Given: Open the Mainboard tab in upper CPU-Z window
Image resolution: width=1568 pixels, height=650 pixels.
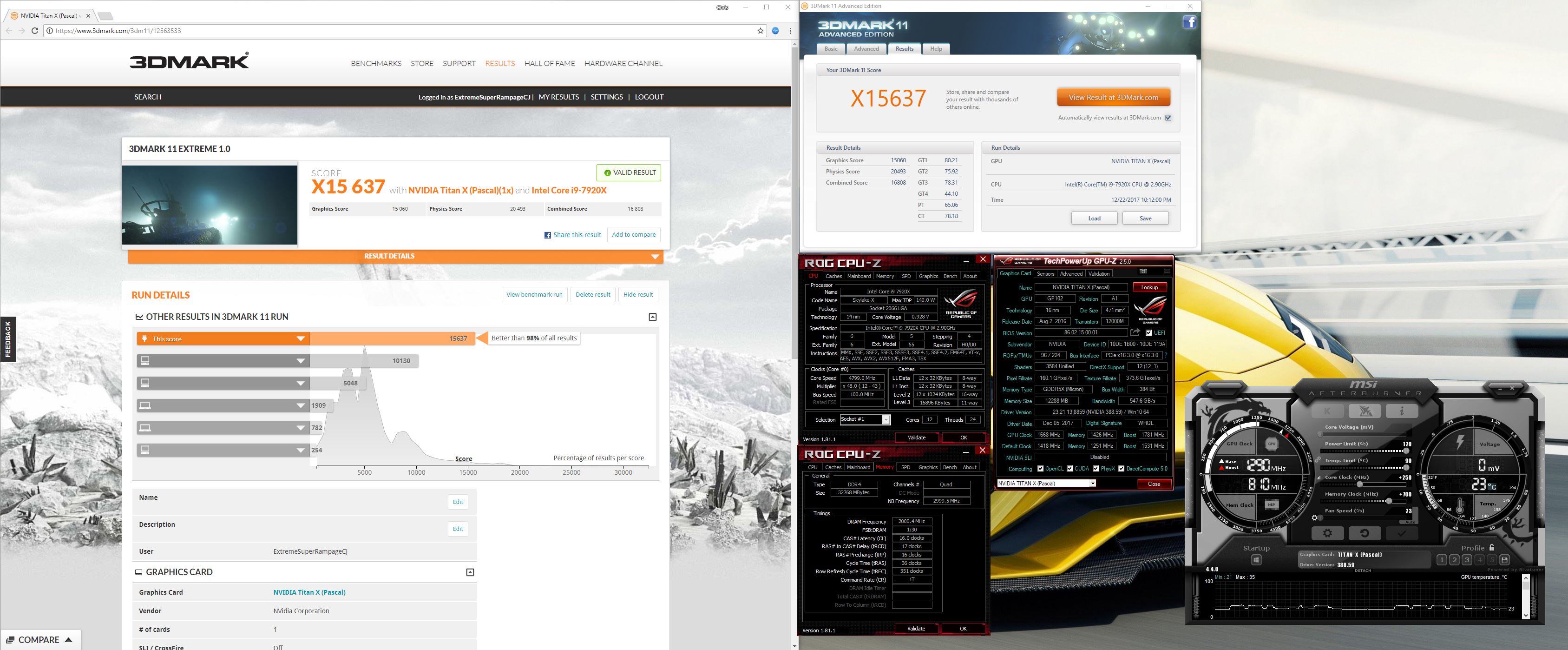Looking at the screenshot, I should (x=859, y=276).
